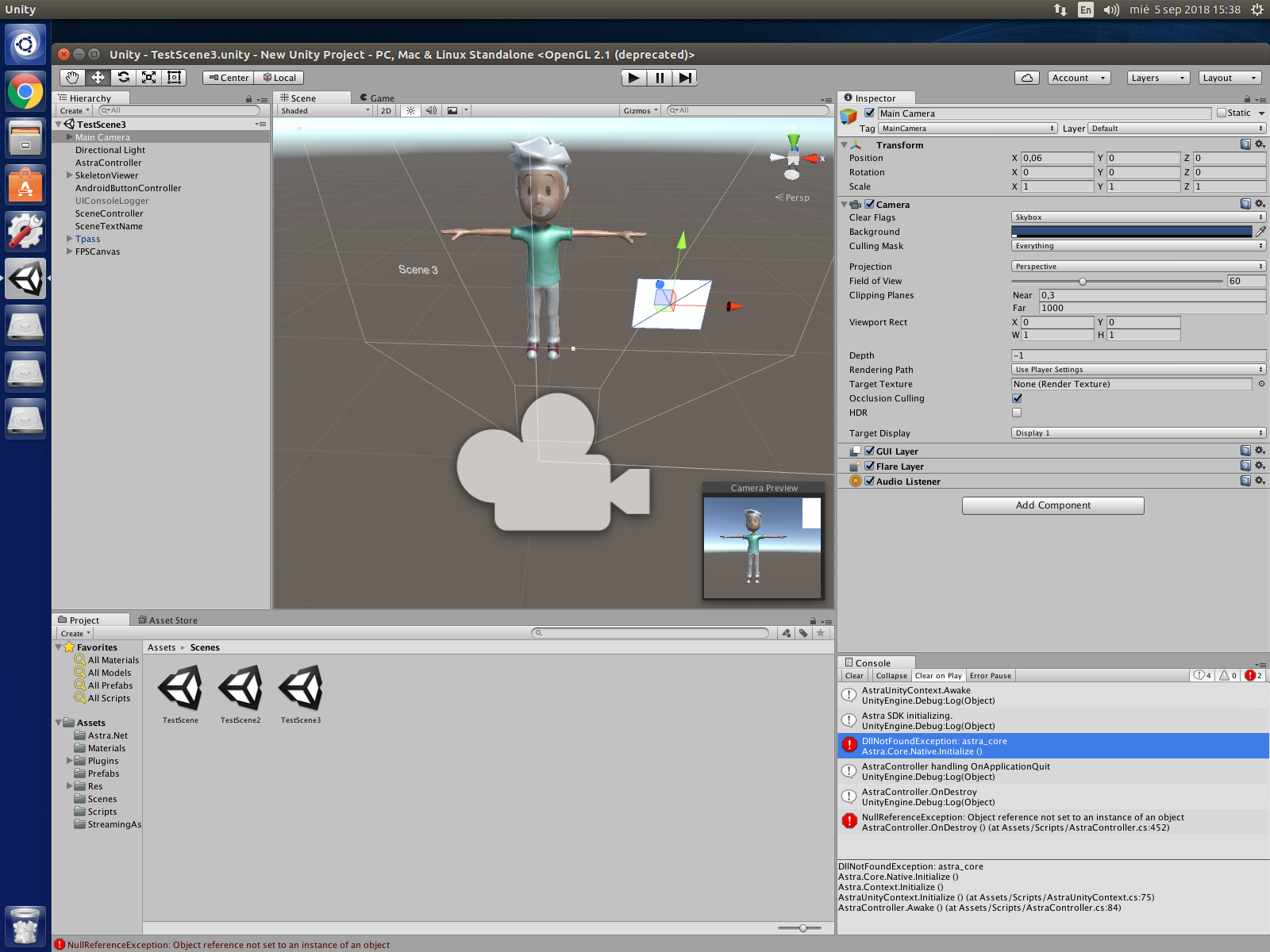The image size is (1270, 952).
Task: Click save search star icon in Project
Action: (x=821, y=633)
